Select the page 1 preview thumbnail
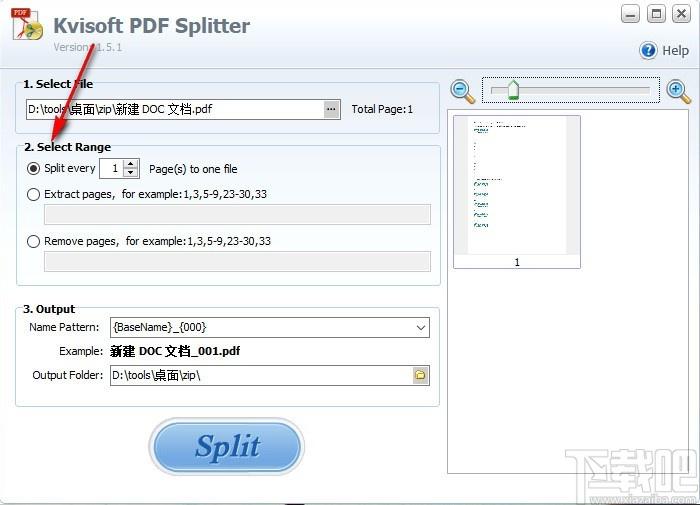The image size is (700, 505). [x=517, y=192]
